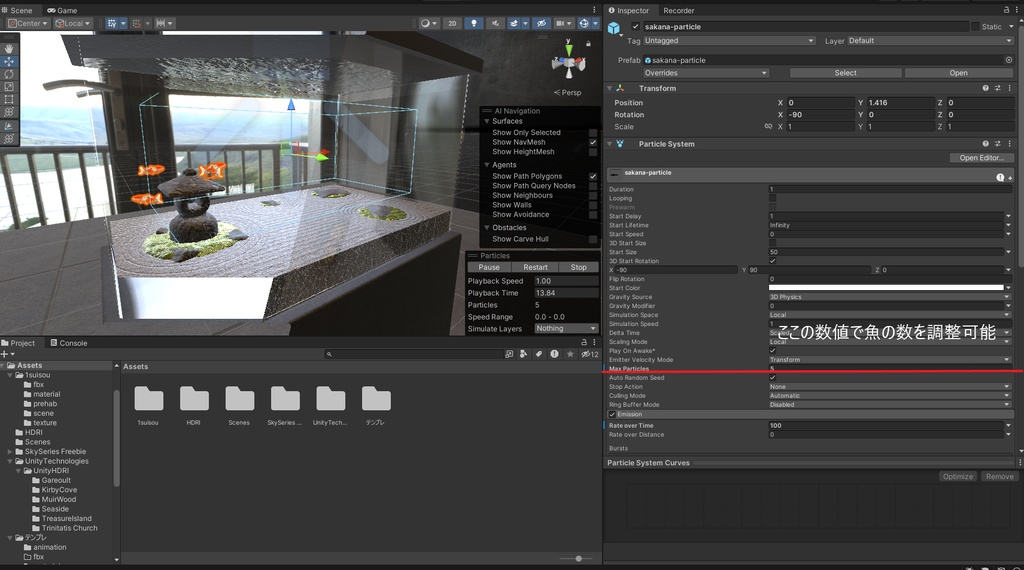Enable the Static checkbox
The width and height of the screenshot is (1024, 570).
975,27
